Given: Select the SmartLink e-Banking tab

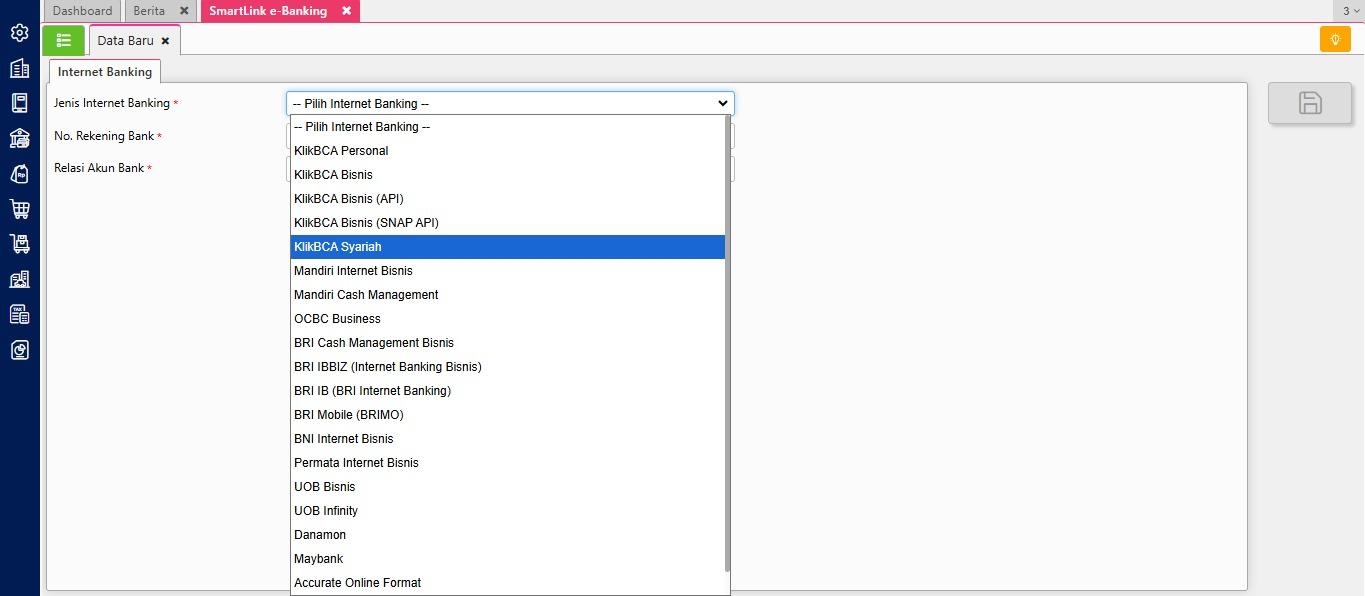Looking at the screenshot, I should 268,11.
